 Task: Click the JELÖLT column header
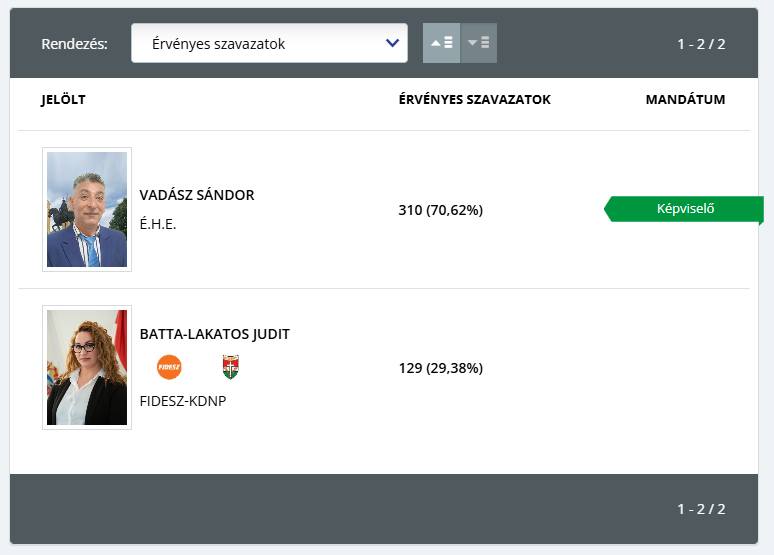point(63,100)
